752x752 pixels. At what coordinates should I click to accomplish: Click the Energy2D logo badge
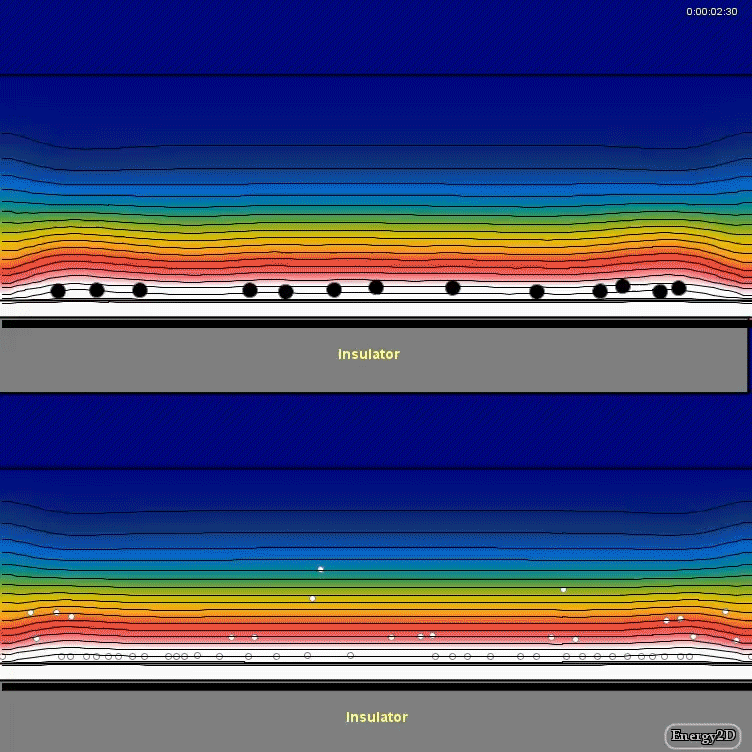click(x=703, y=735)
